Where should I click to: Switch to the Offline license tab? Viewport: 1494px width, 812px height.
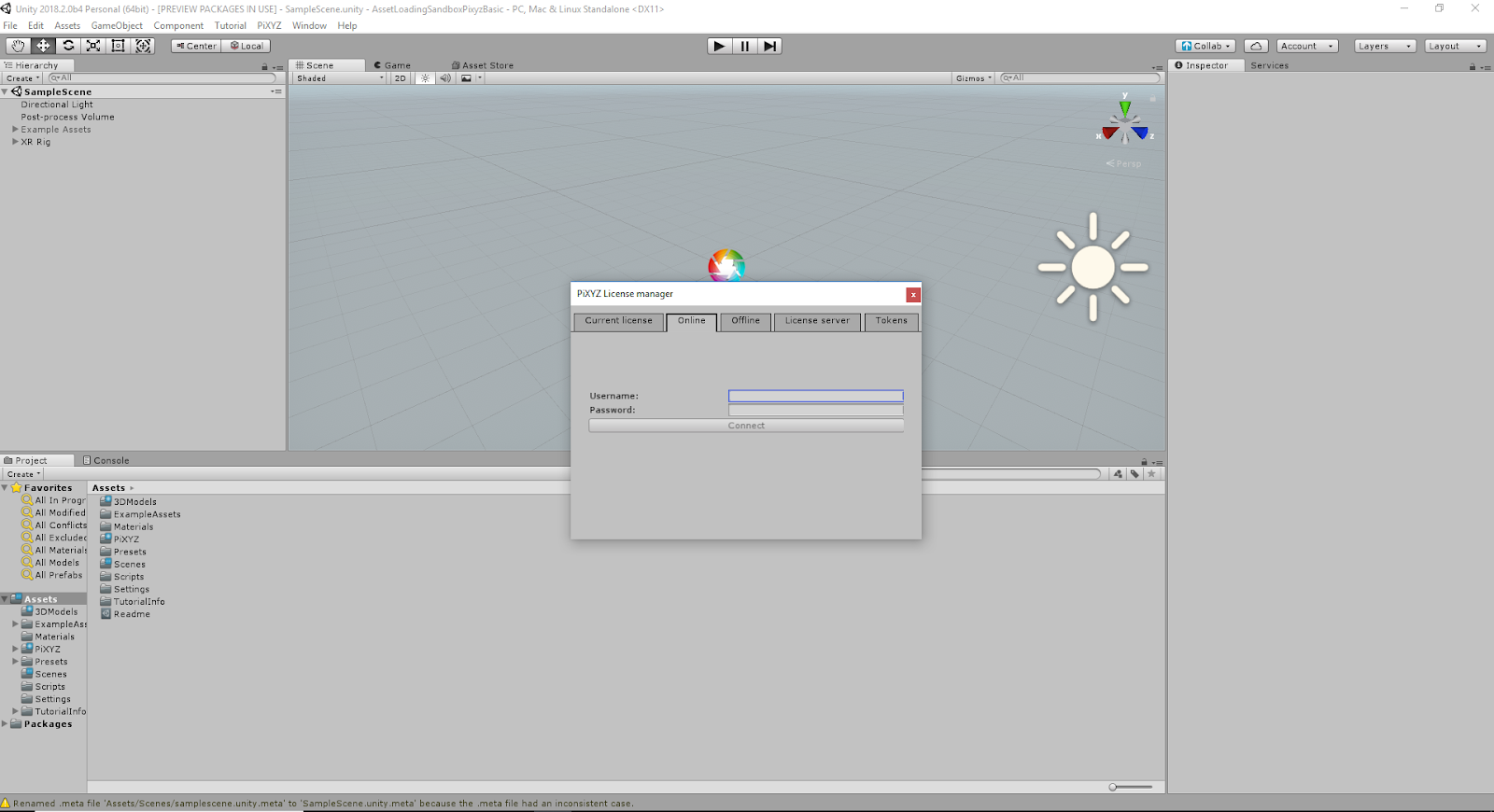click(x=745, y=321)
